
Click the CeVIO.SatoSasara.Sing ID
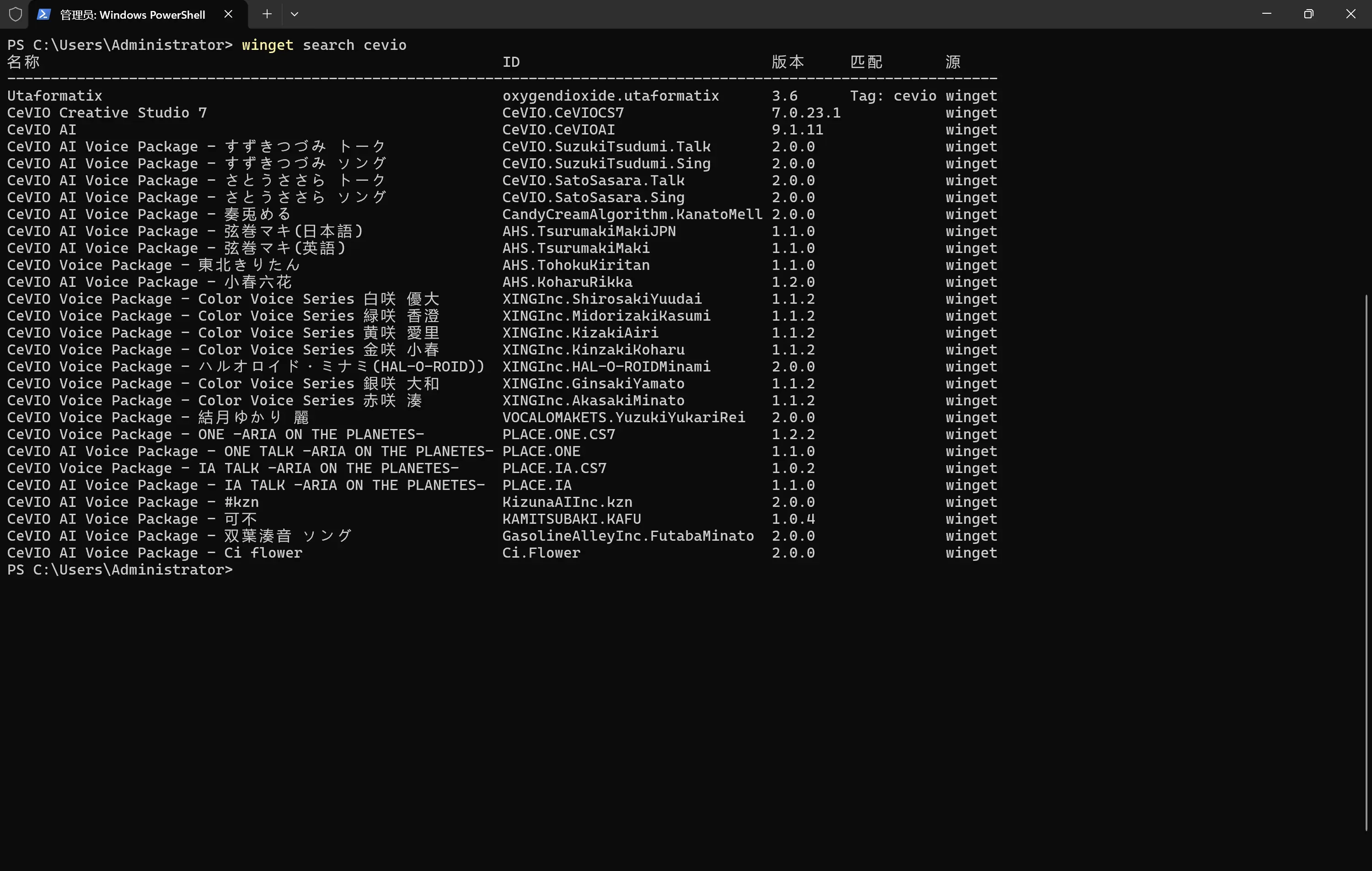pos(593,198)
